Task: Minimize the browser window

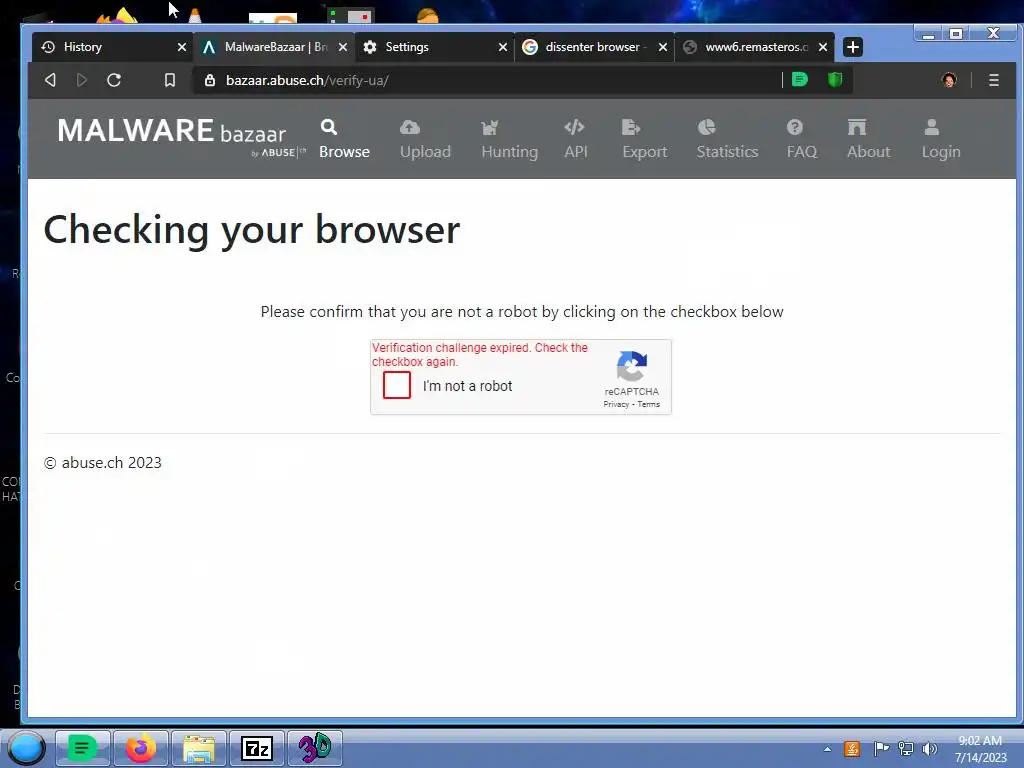Action: (928, 33)
